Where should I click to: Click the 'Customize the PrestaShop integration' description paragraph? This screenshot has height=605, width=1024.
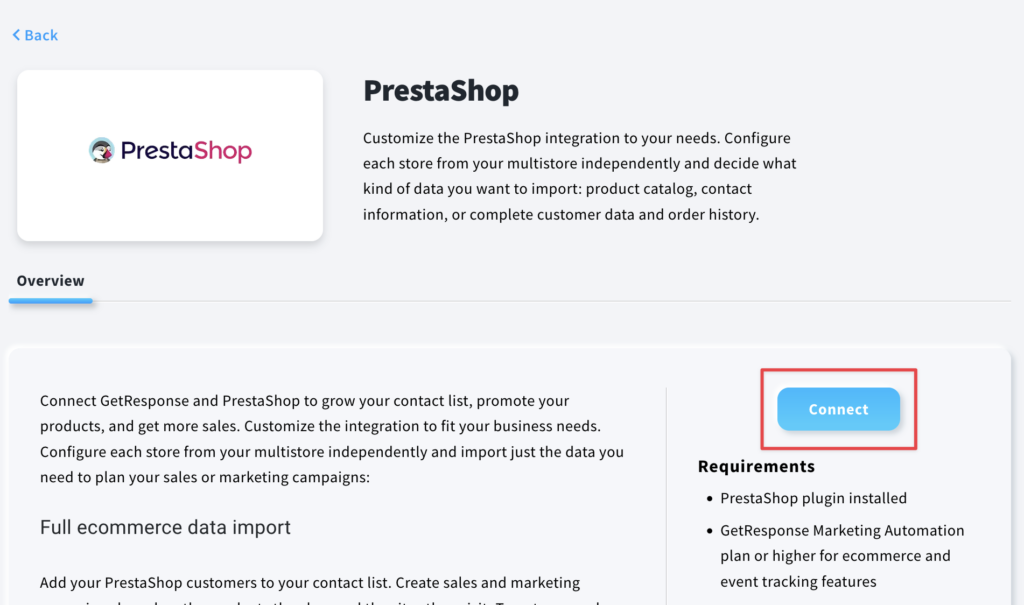579,176
